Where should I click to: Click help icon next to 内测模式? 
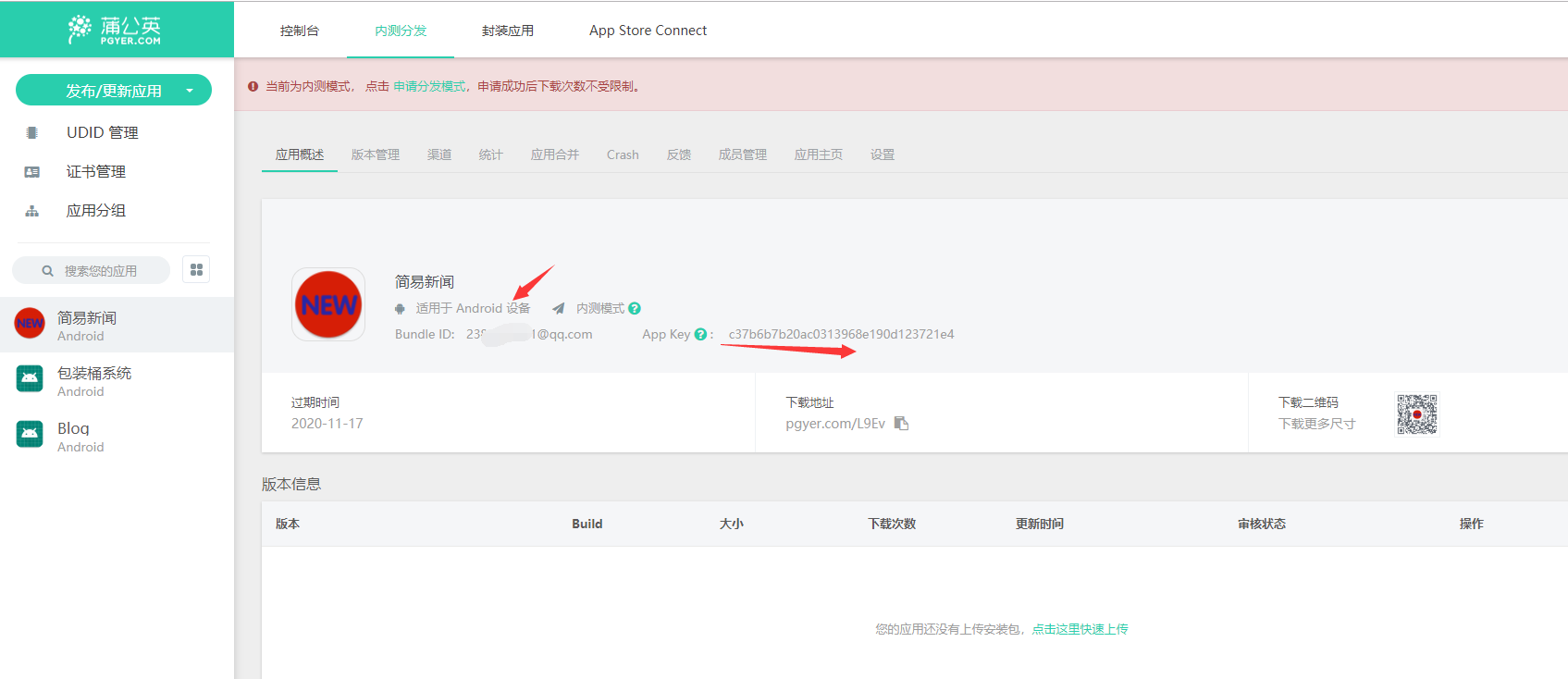pos(635,309)
